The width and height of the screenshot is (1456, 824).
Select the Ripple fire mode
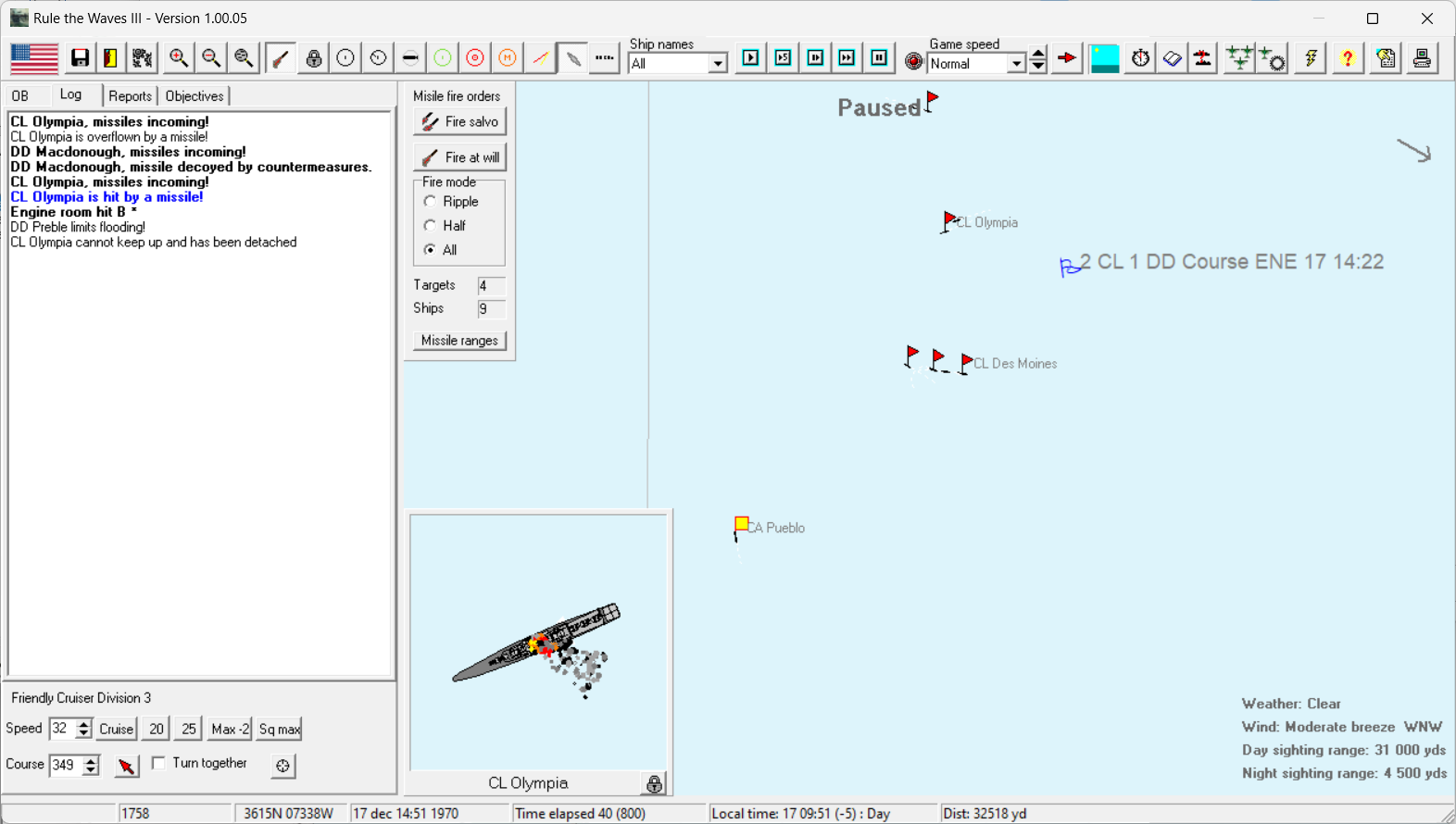[430, 202]
